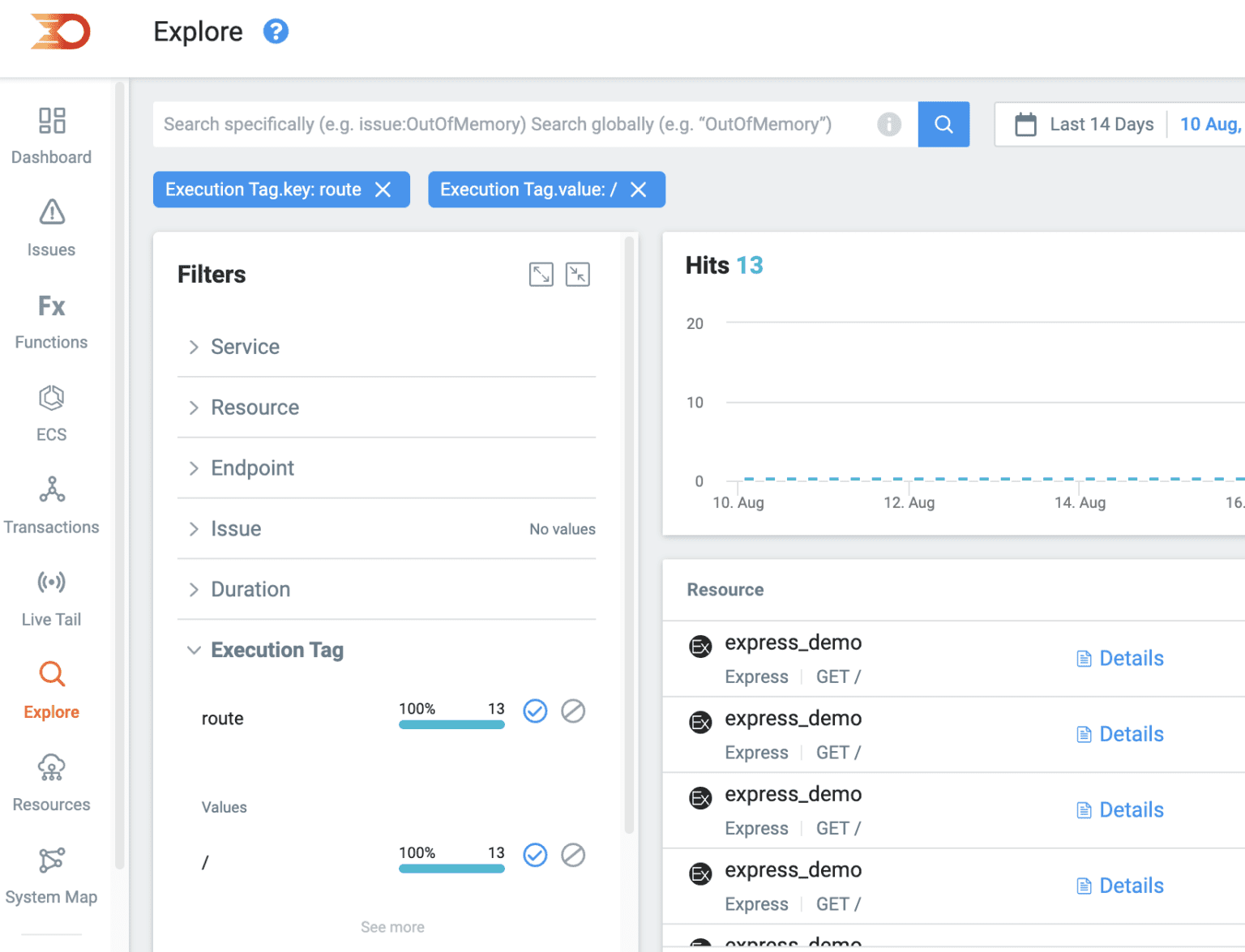Enable the include toggle for the / value
This screenshot has width=1245, height=952.
pyautogui.click(x=535, y=855)
